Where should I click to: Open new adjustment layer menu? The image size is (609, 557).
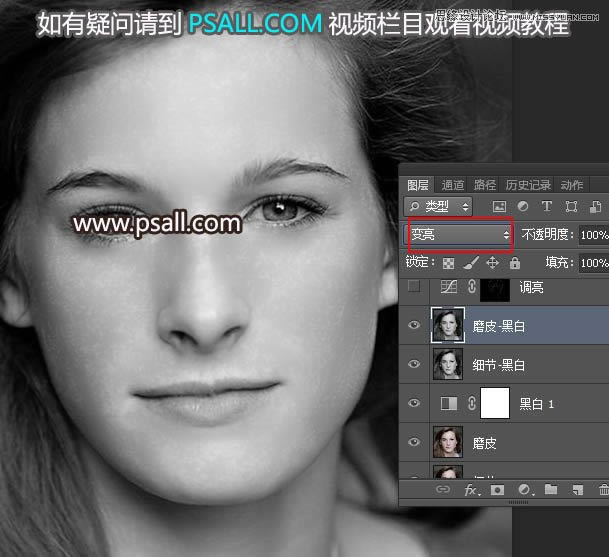[x=523, y=490]
